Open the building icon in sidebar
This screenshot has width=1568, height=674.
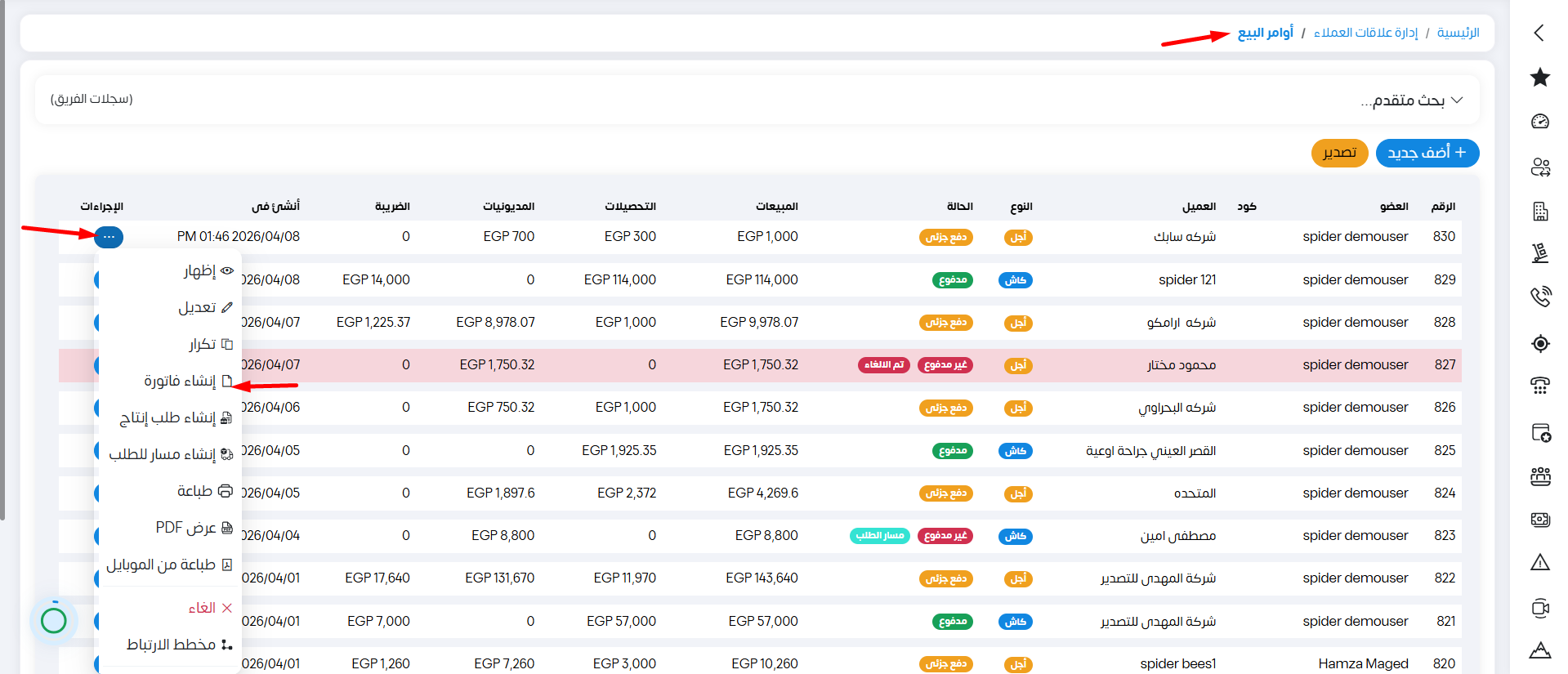click(1539, 212)
